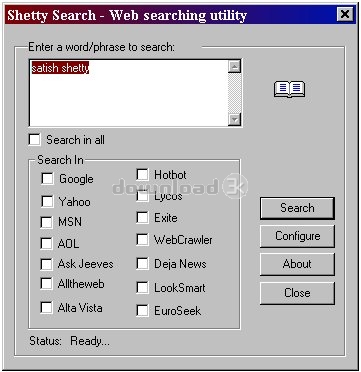Enable the Search in all checkbox
361x372 pixels.
coord(34,140)
